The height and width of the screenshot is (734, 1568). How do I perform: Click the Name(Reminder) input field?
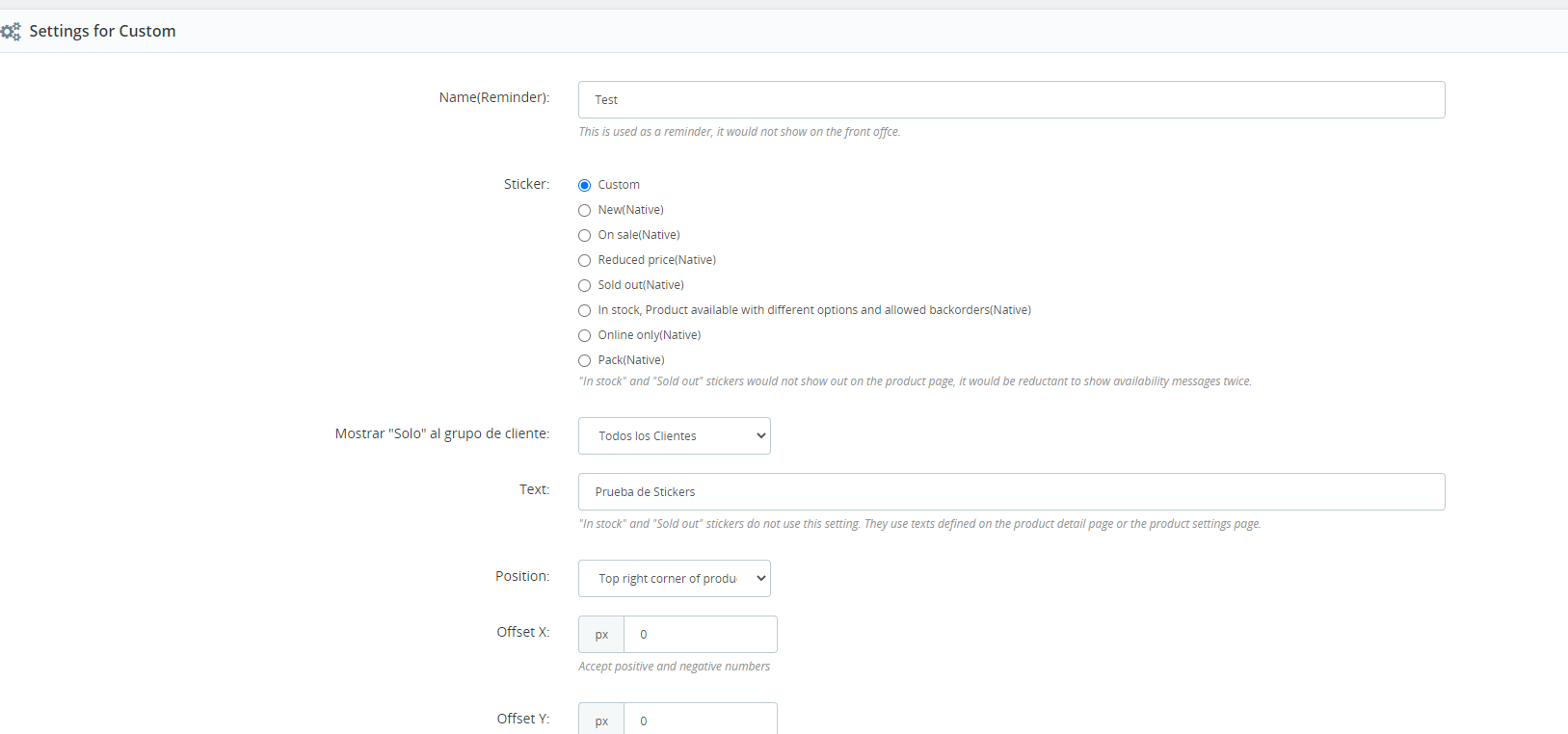[1011, 100]
